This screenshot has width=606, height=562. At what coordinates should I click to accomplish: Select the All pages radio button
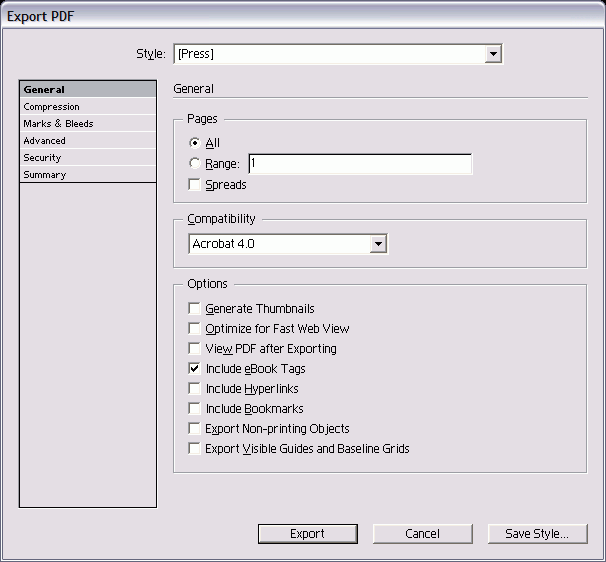tap(194, 144)
